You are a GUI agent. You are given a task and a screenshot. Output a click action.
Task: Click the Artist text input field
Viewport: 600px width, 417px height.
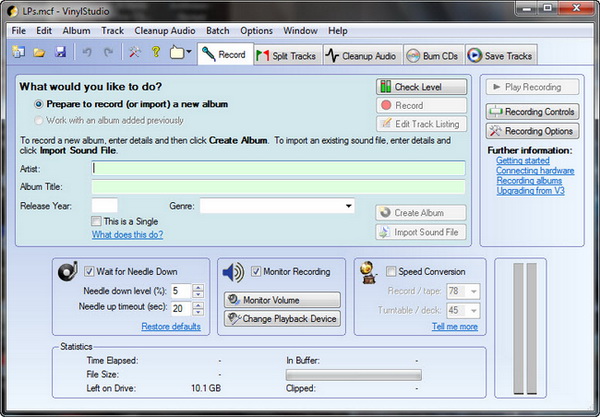(278, 168)
